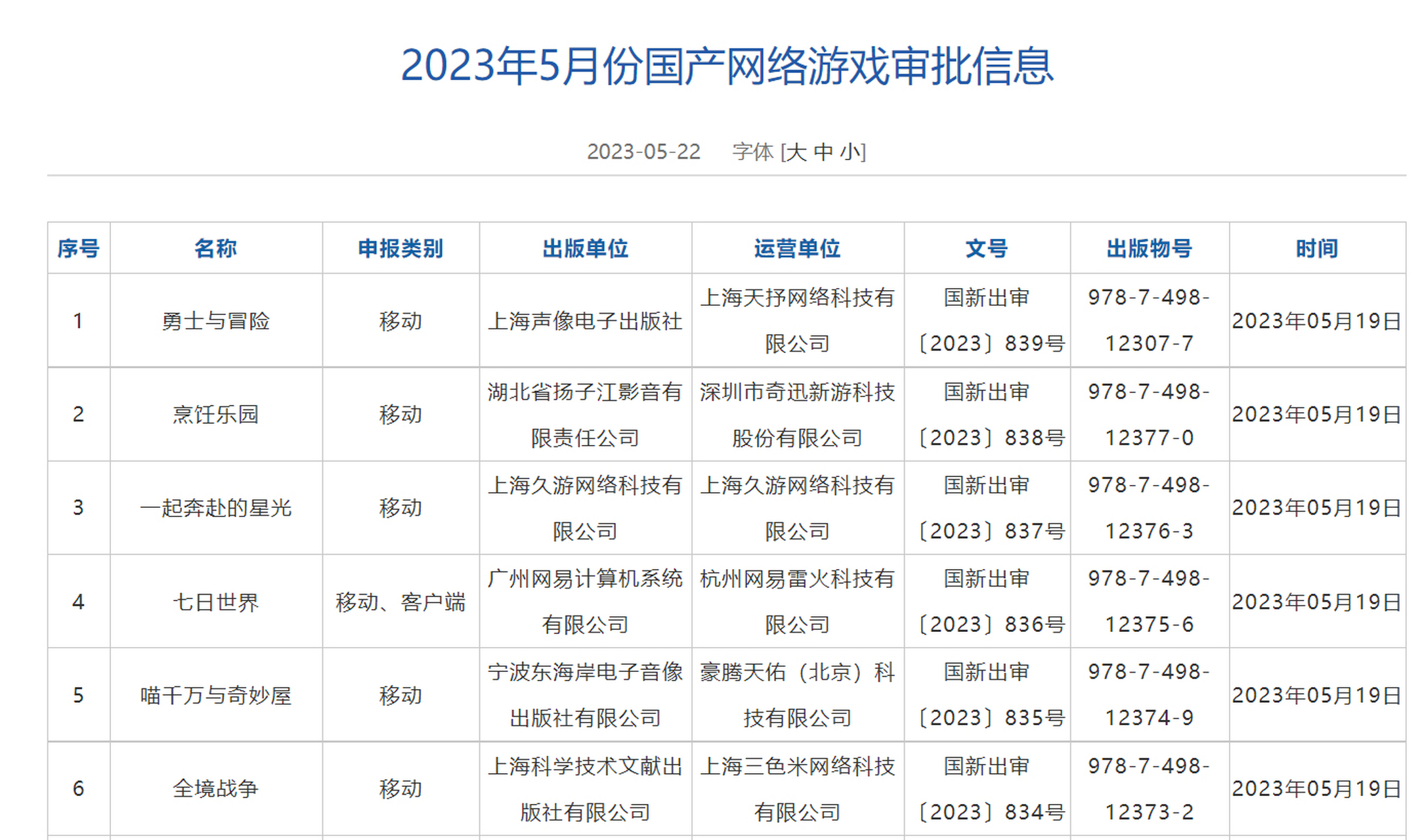Image resolution: width=1422 pixels, height=840 pixels.
Task: Click the 文号 column header
Action: [987, 249]
